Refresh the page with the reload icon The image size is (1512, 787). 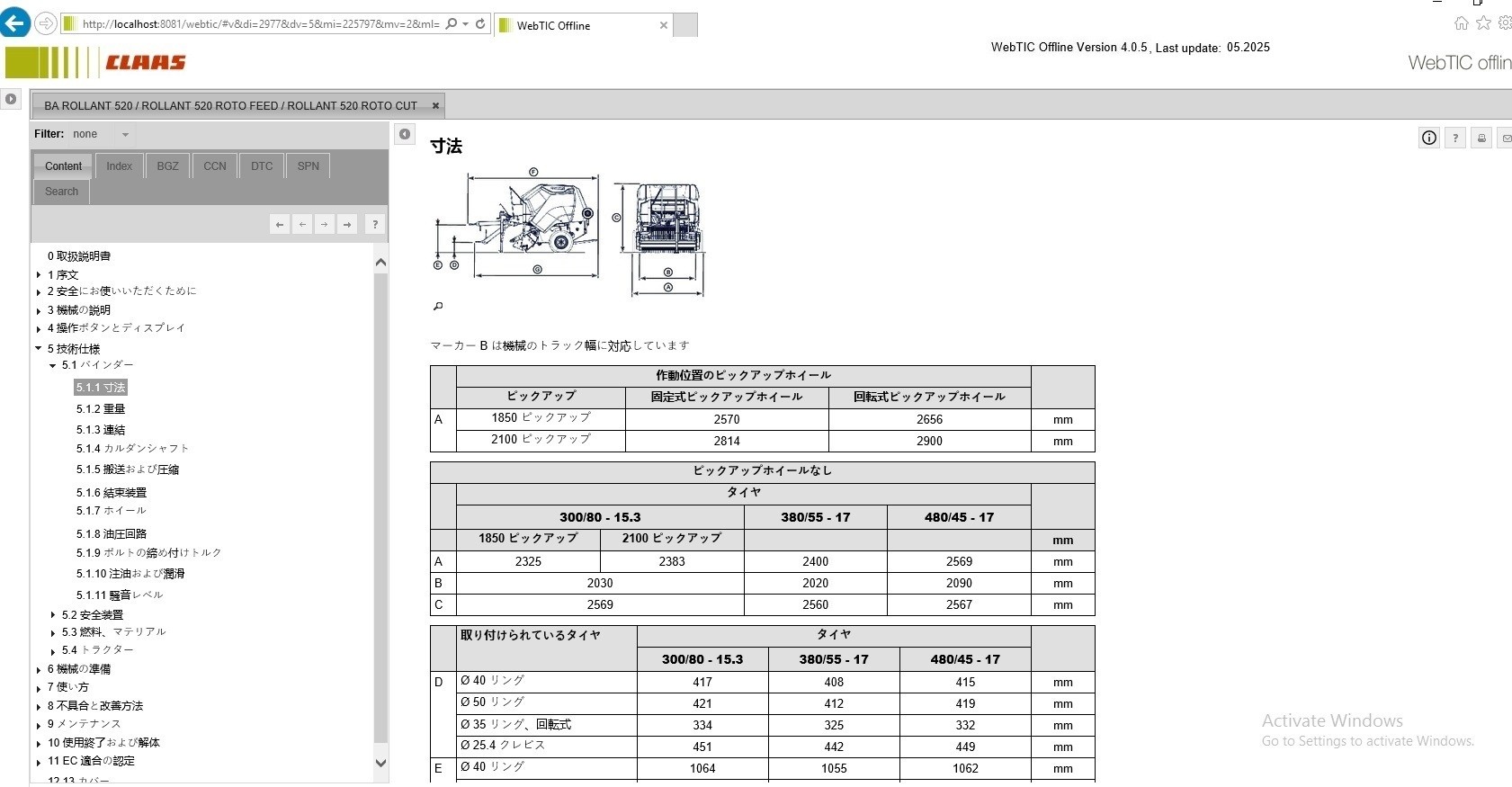pyautogui.click(x=480, y=24)
